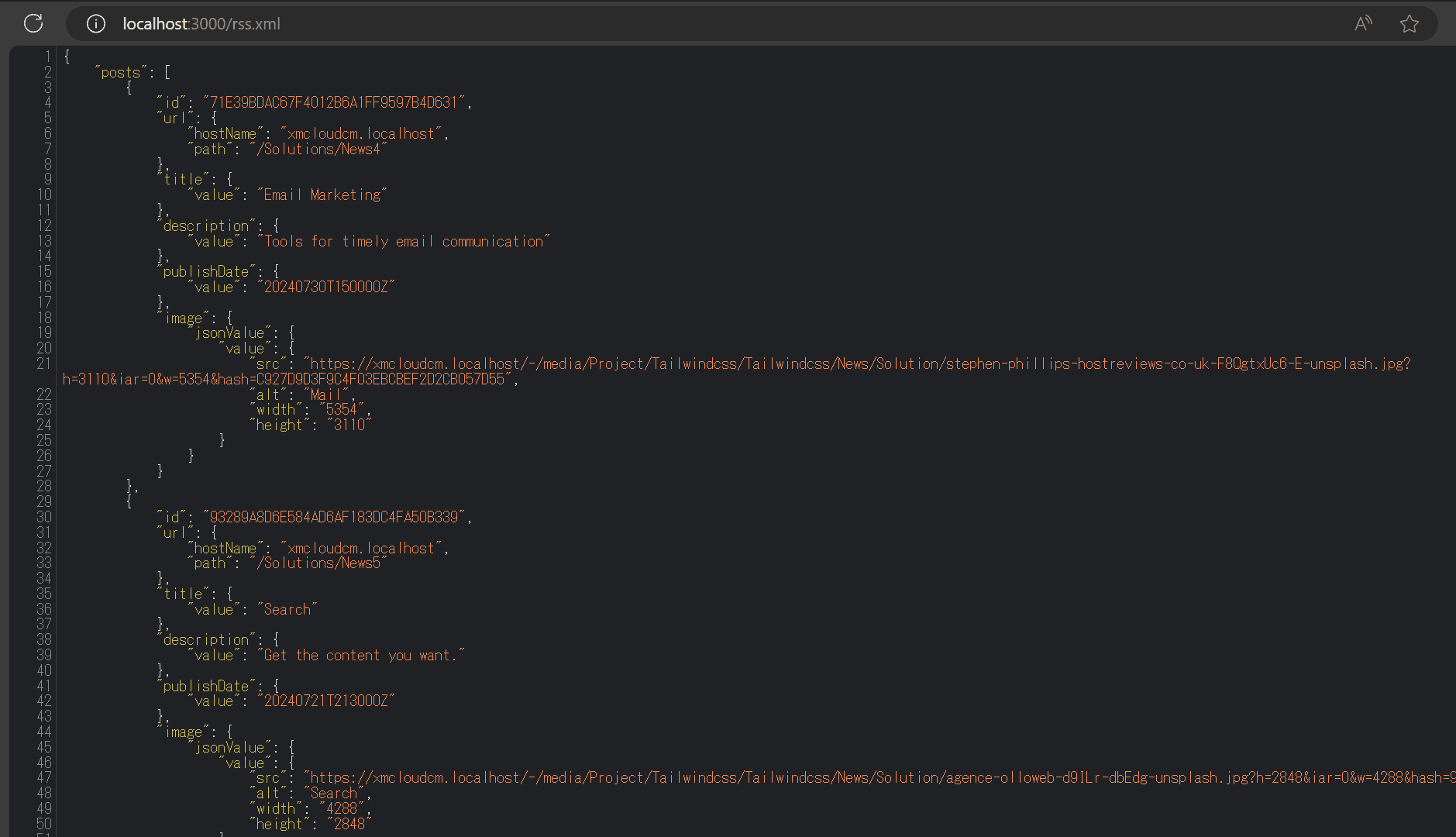Add page to favorites with star icon
The height and width of the screenshot is (837, 1456).
(x=1409, y=24)
